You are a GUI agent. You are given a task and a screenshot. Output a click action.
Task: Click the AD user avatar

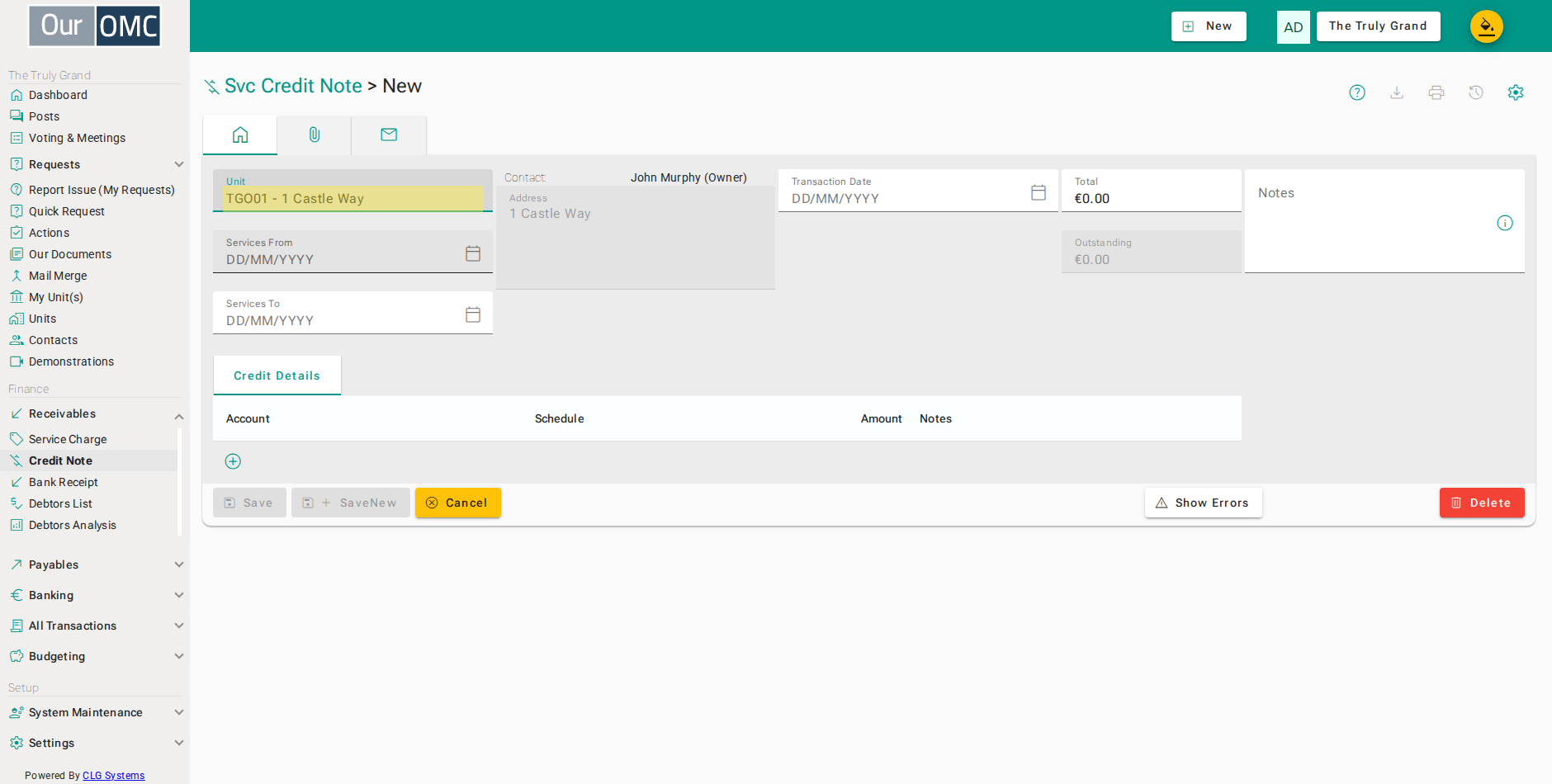click(1294, 26)
